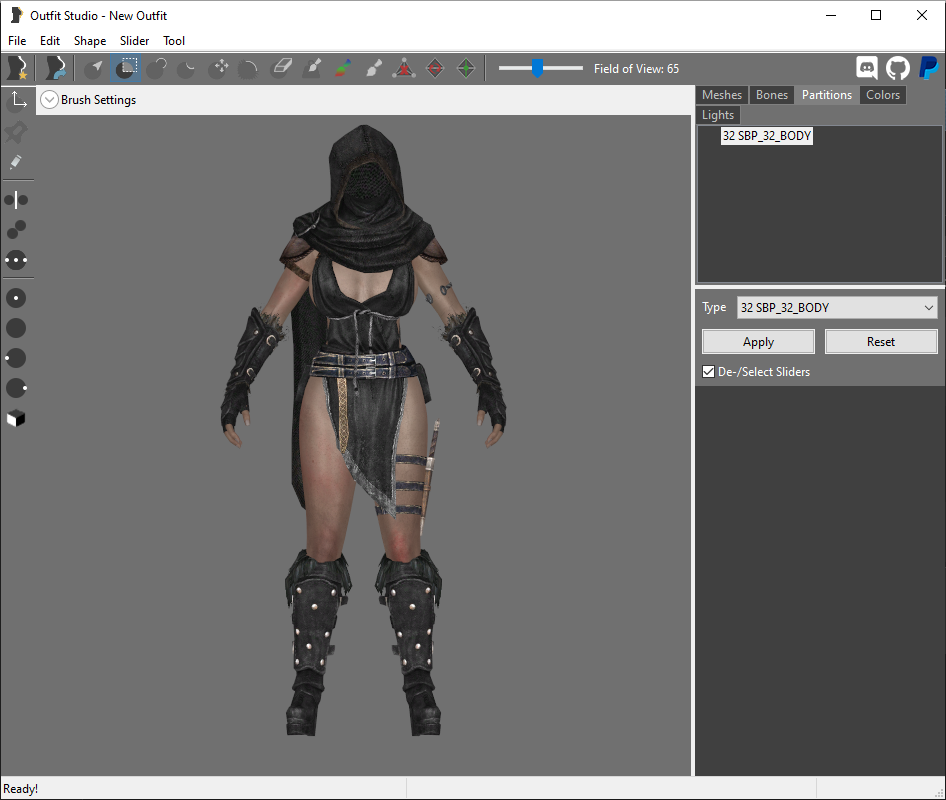Switch to the Colors tab
946x800 pixels.
[x=883, y=95]
